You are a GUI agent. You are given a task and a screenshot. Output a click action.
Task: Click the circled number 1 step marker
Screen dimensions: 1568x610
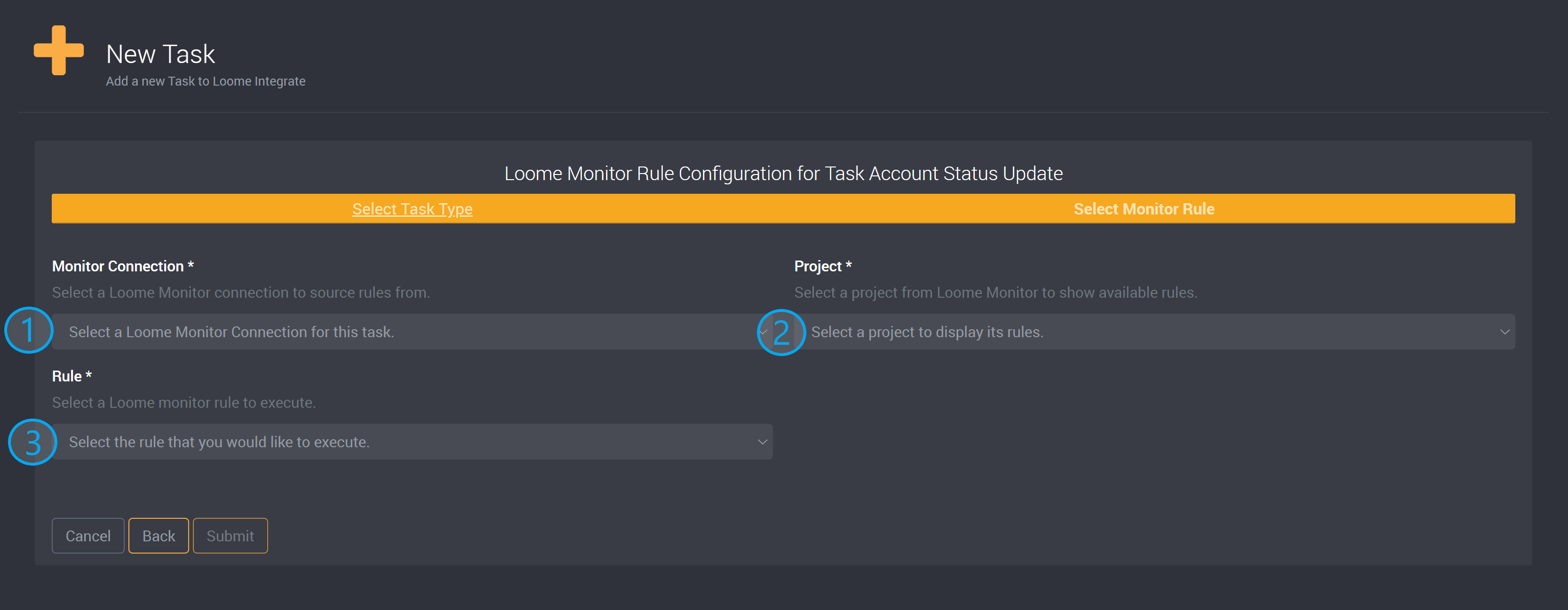coord(29,331)
